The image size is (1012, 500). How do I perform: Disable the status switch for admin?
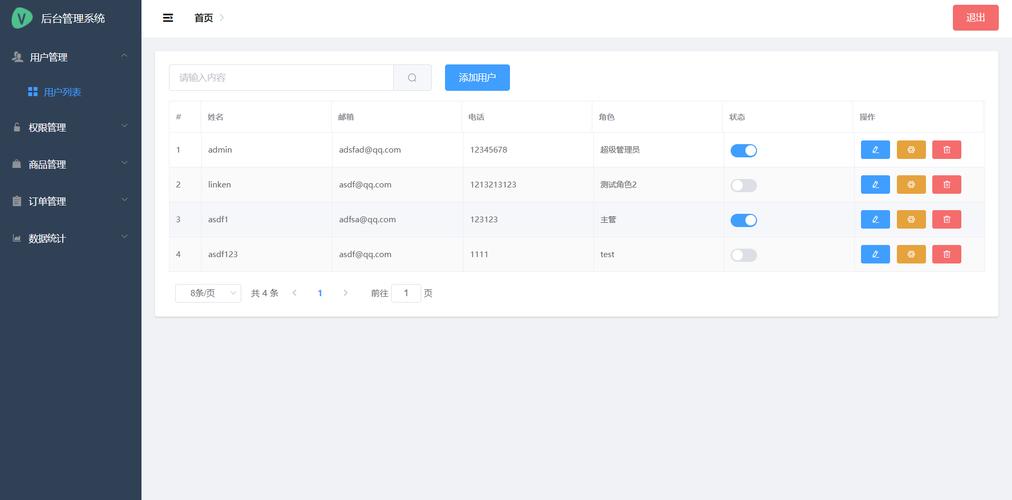[x=743, y=150]
